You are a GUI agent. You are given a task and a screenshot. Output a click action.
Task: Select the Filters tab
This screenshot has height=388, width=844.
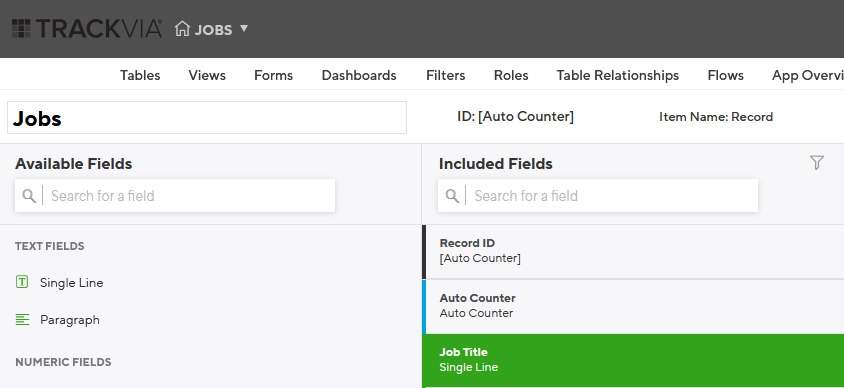click(446, 75)
